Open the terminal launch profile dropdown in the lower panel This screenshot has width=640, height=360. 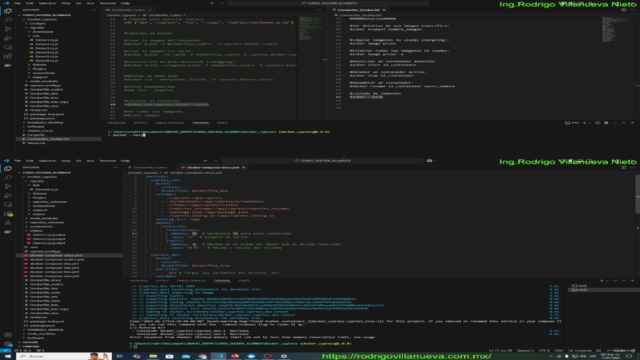pyautogui.click(x=607, y=280)
